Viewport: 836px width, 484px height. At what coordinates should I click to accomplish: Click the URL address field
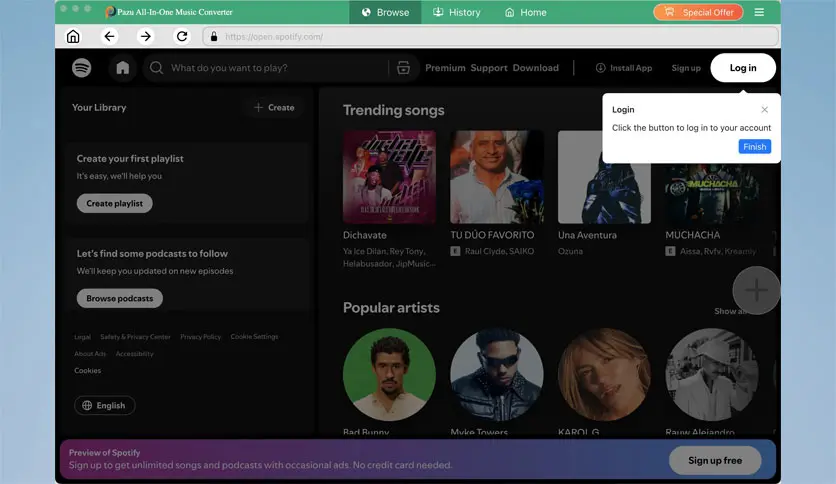pyautogui.click(x=491, y=36)
